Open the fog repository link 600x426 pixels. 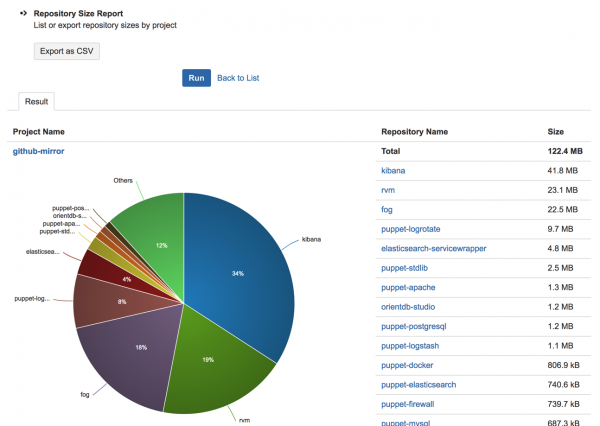[387, 210]
